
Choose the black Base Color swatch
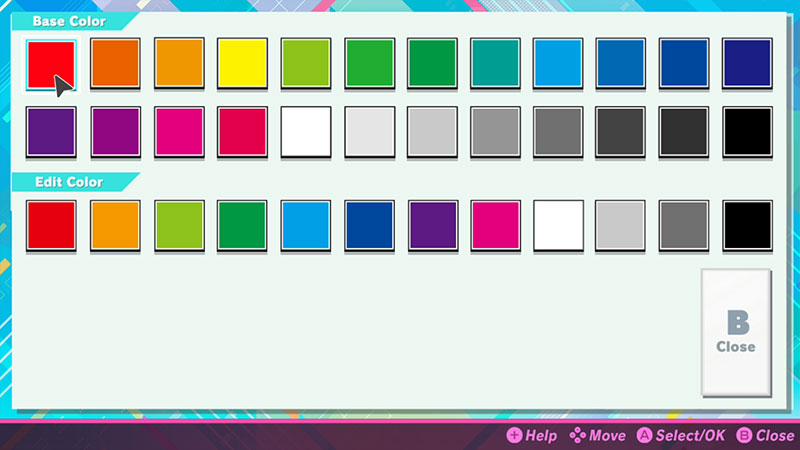[x=747, y=132]
